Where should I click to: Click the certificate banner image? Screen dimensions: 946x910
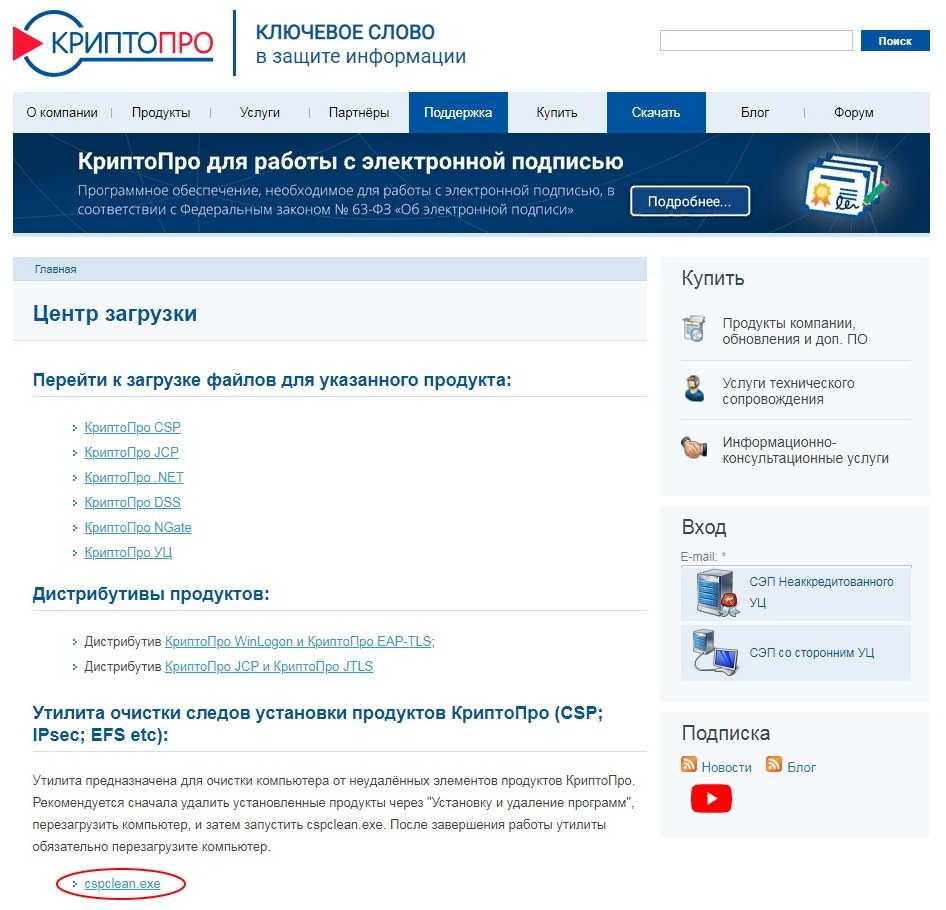pyautogui.click(x=846, y=185)
